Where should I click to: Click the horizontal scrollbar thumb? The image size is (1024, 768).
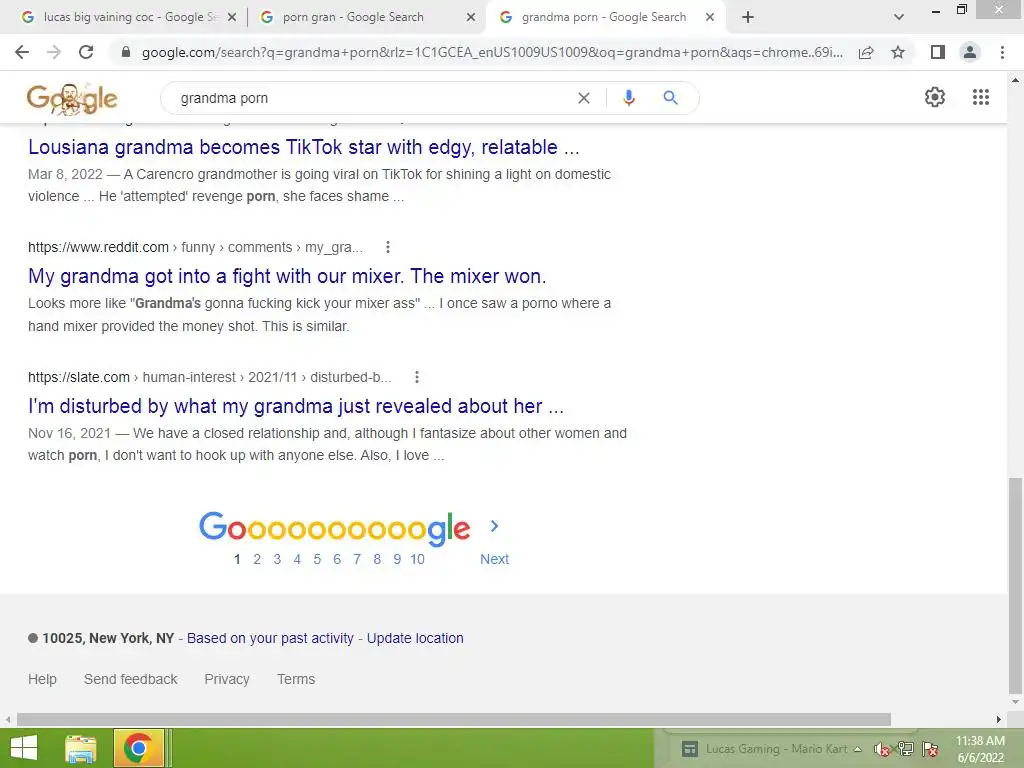click(x=454, y=720)
